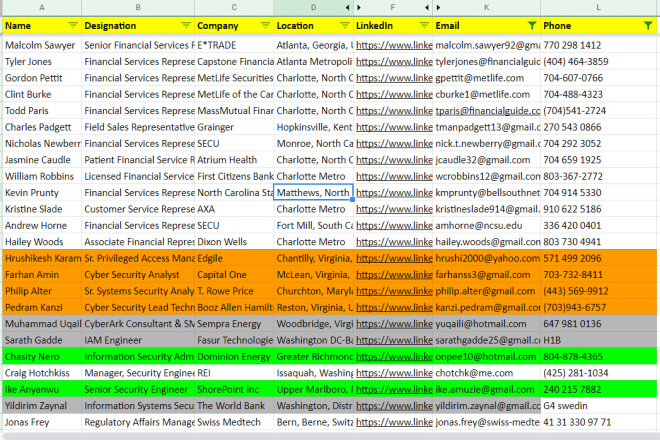The image size is (660, 440).
Task: Select the G4 swedin cell
Action: (599, 406)
